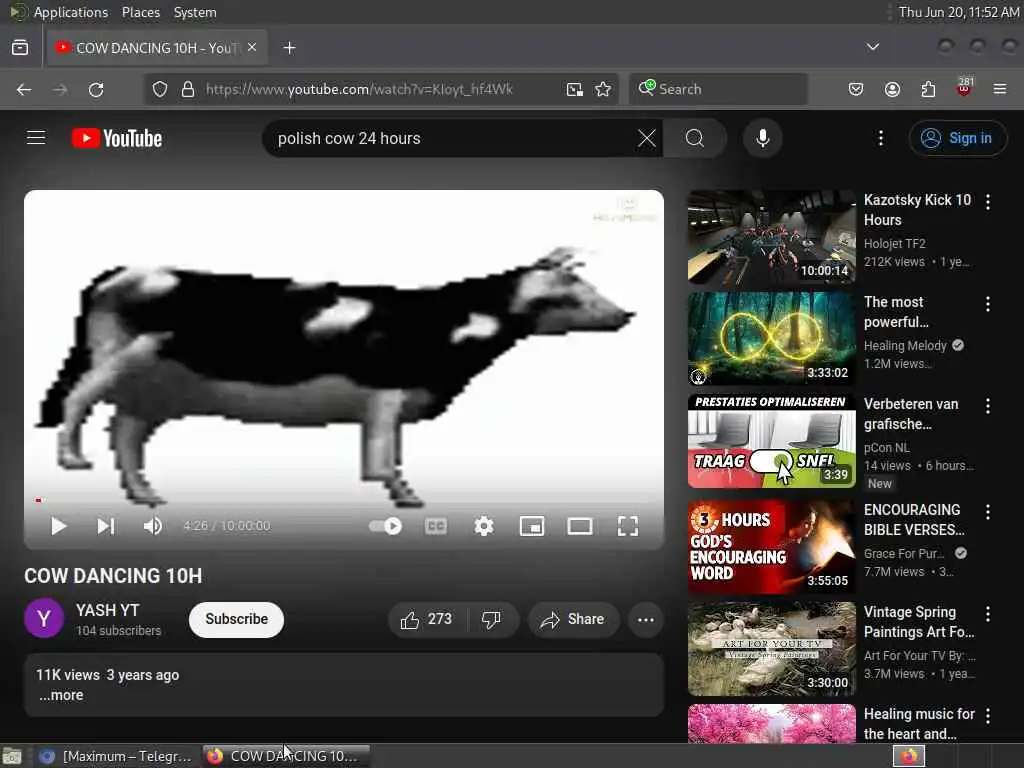Screen dimensions: 1024x768
Task: Click the Firefox Search field
Action: [718, 89]
